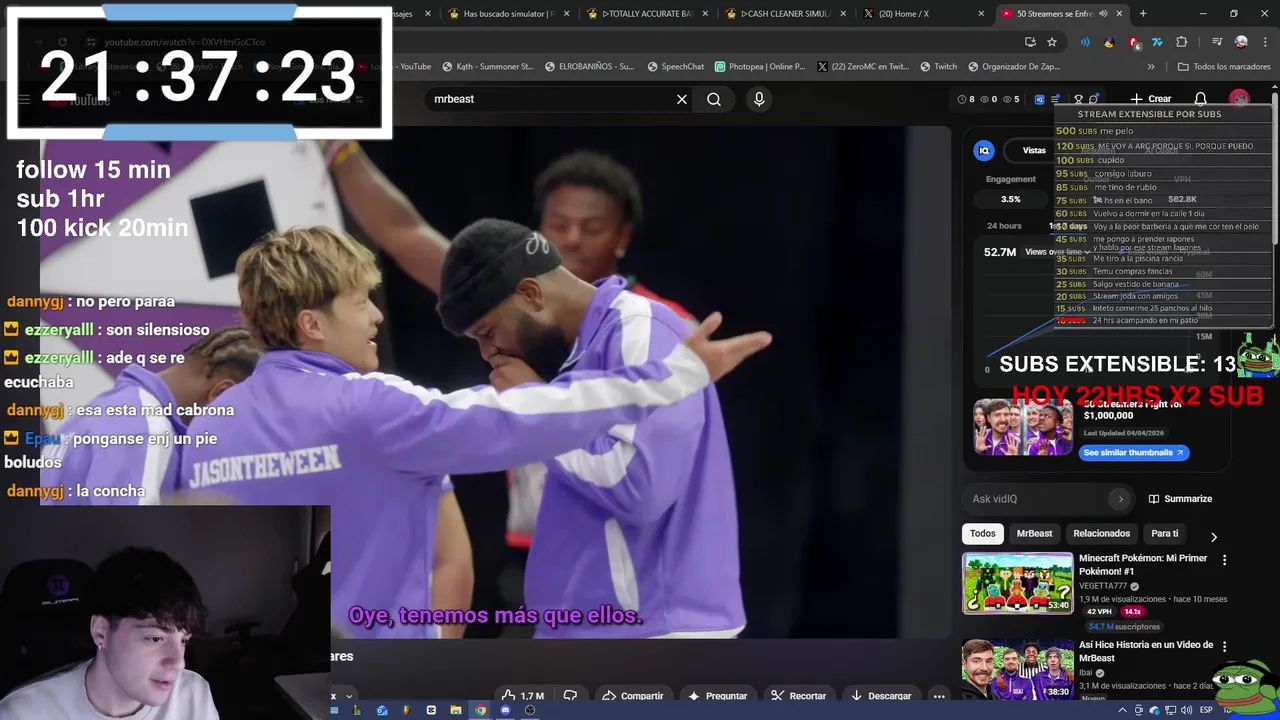Open OBS Studio from taskbar
This screenshot has width=1280, height=720.
[530, 710]
